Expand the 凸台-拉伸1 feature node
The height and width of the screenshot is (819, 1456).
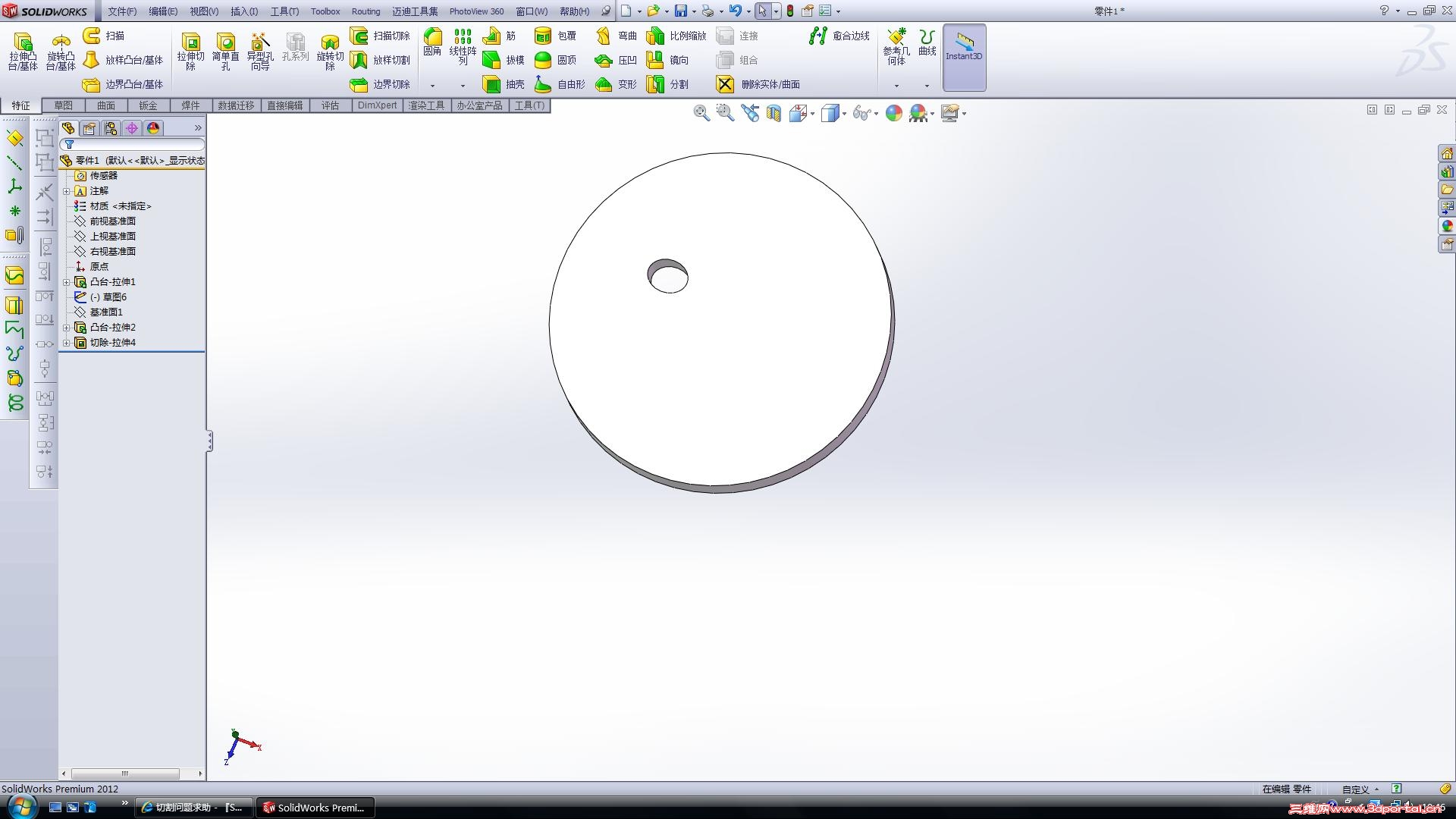pyautogui.click(x=67, y=282)
